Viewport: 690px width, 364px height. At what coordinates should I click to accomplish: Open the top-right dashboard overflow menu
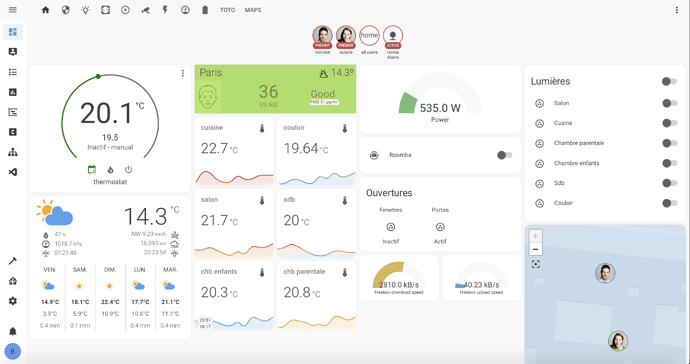click(x=677, y=10)
